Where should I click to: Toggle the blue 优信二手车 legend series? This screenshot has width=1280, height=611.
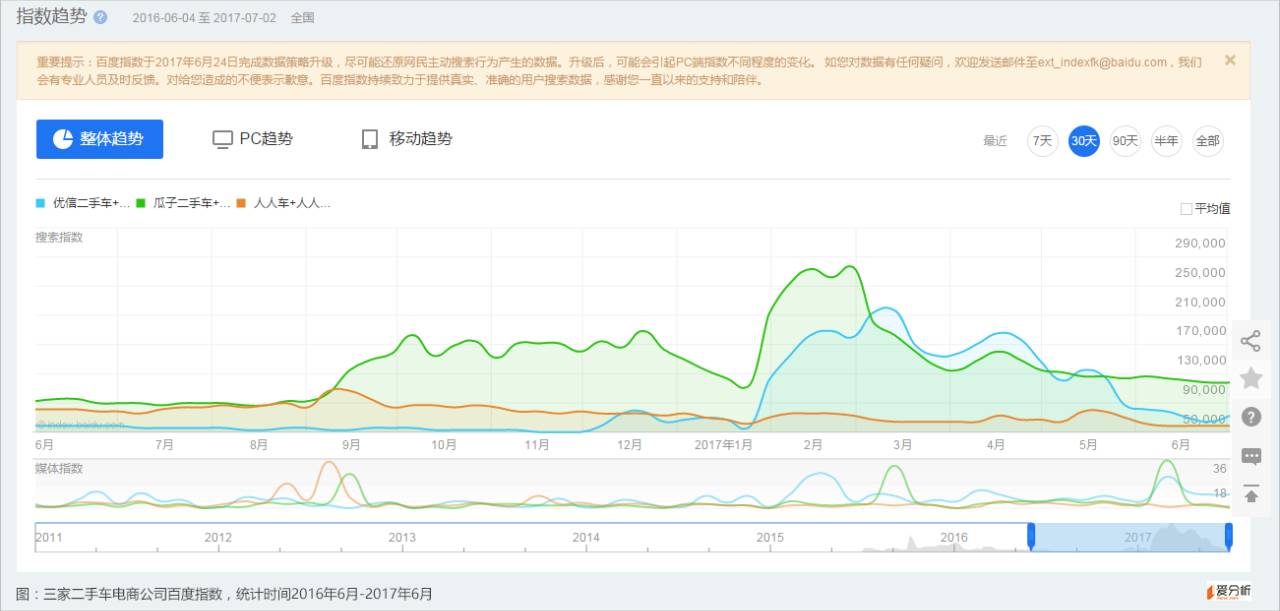(x=84, y=203)
